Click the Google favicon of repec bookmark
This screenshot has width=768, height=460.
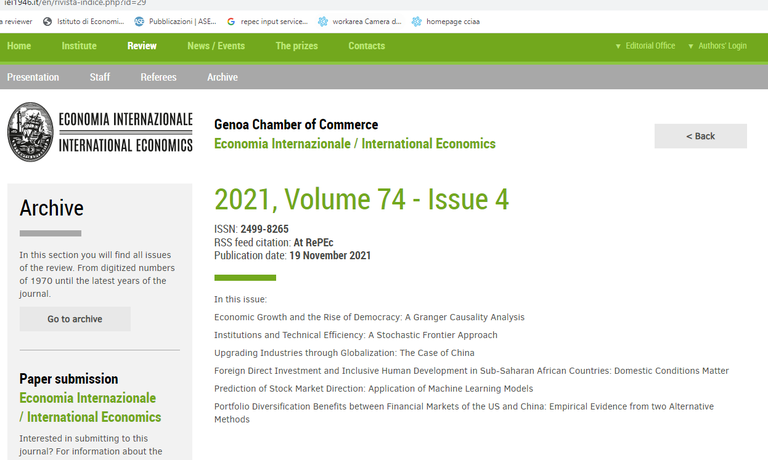(231, 22)
